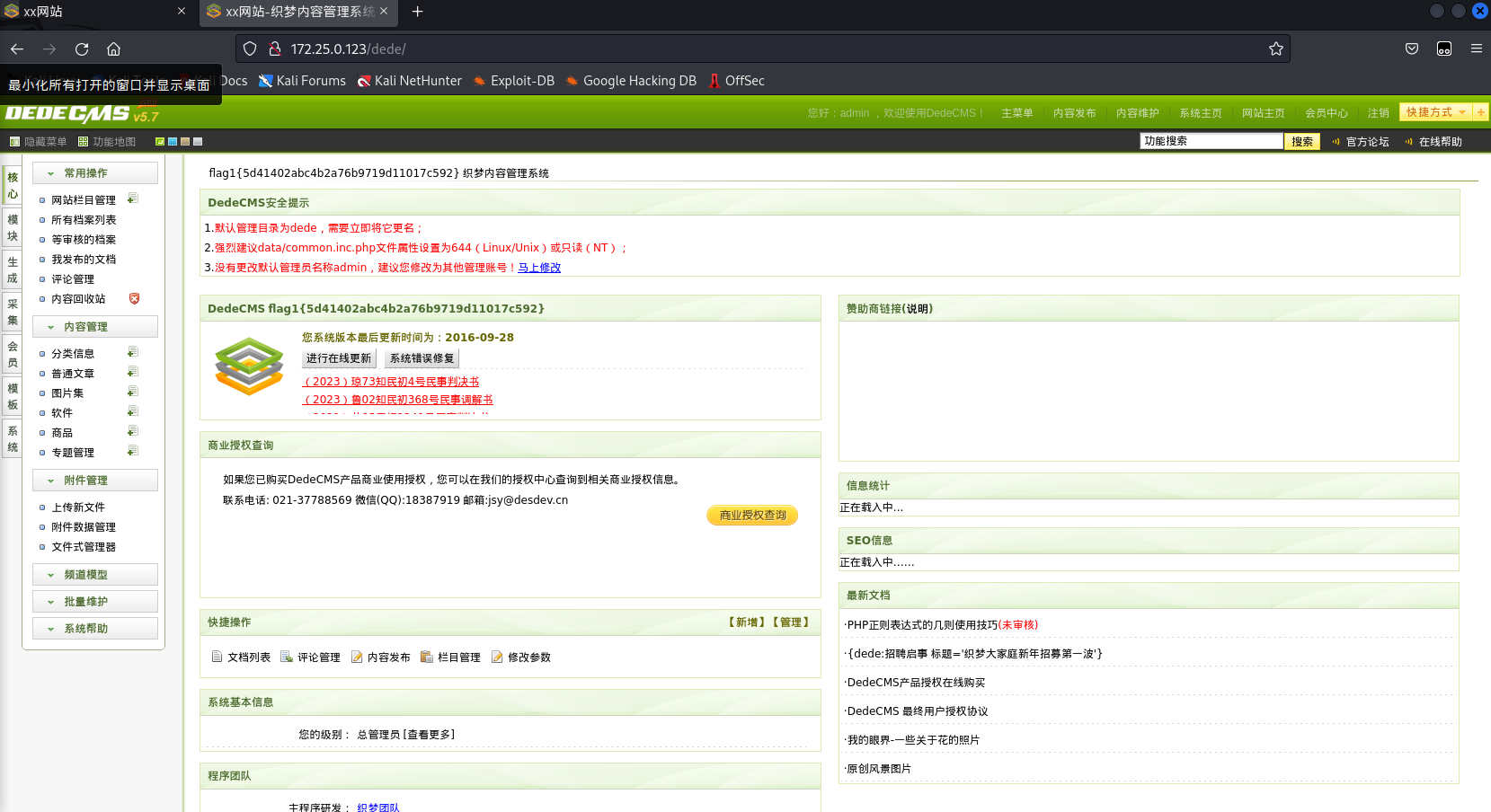Collapse the 内容管理 section
The height and width of the screenshot is (812, 1491).
tap(95, 327)
